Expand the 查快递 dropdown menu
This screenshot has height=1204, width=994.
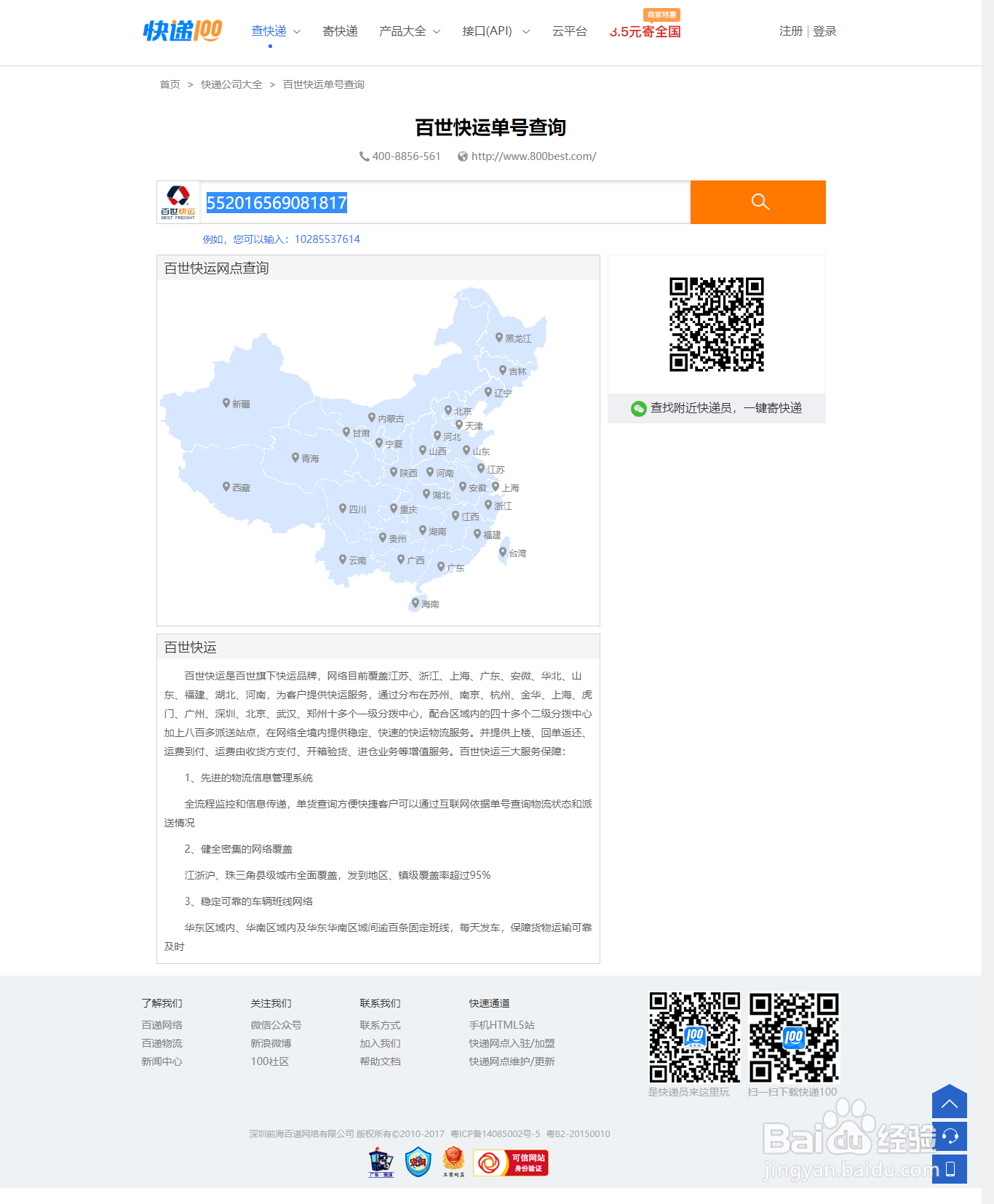coord(276,31)
